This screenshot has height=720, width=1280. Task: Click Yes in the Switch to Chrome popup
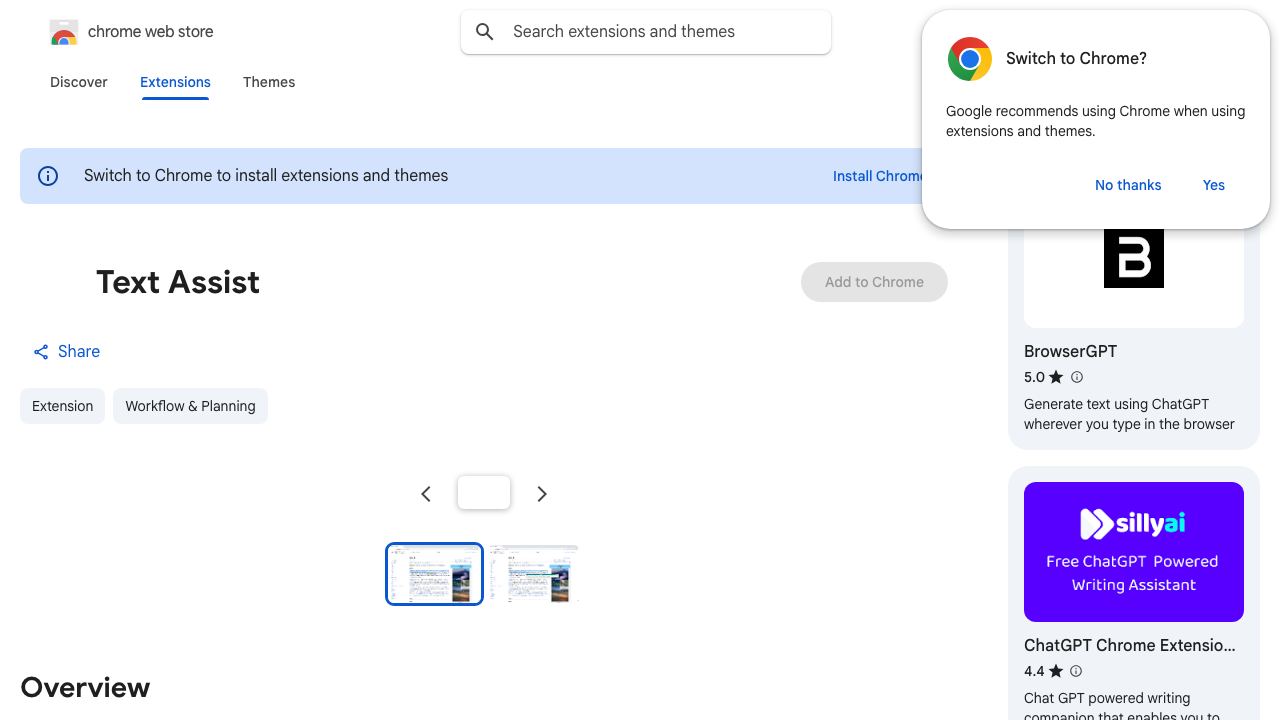tap(1214, 185)
